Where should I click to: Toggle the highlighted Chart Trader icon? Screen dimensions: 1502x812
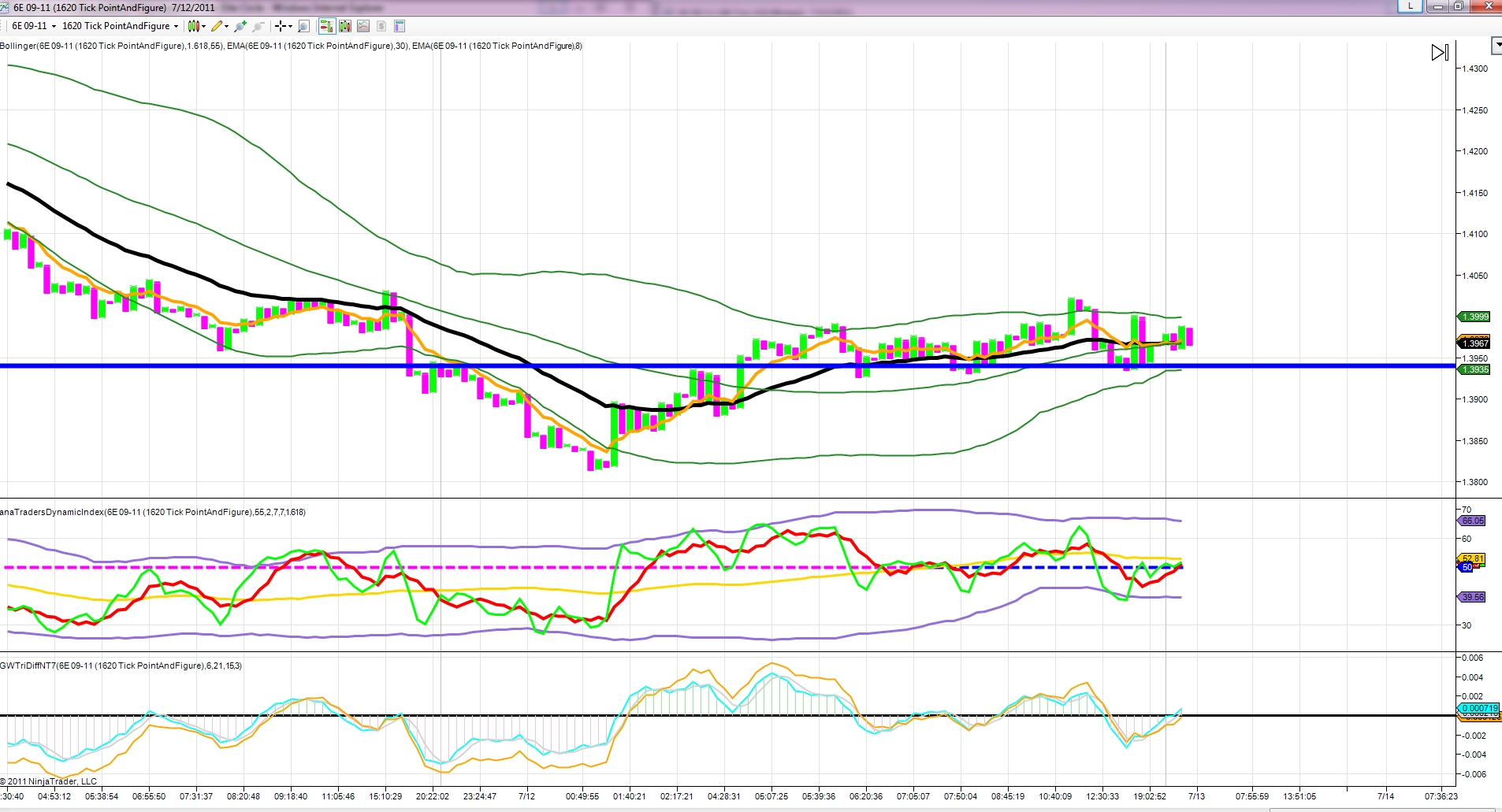[326, 26]
